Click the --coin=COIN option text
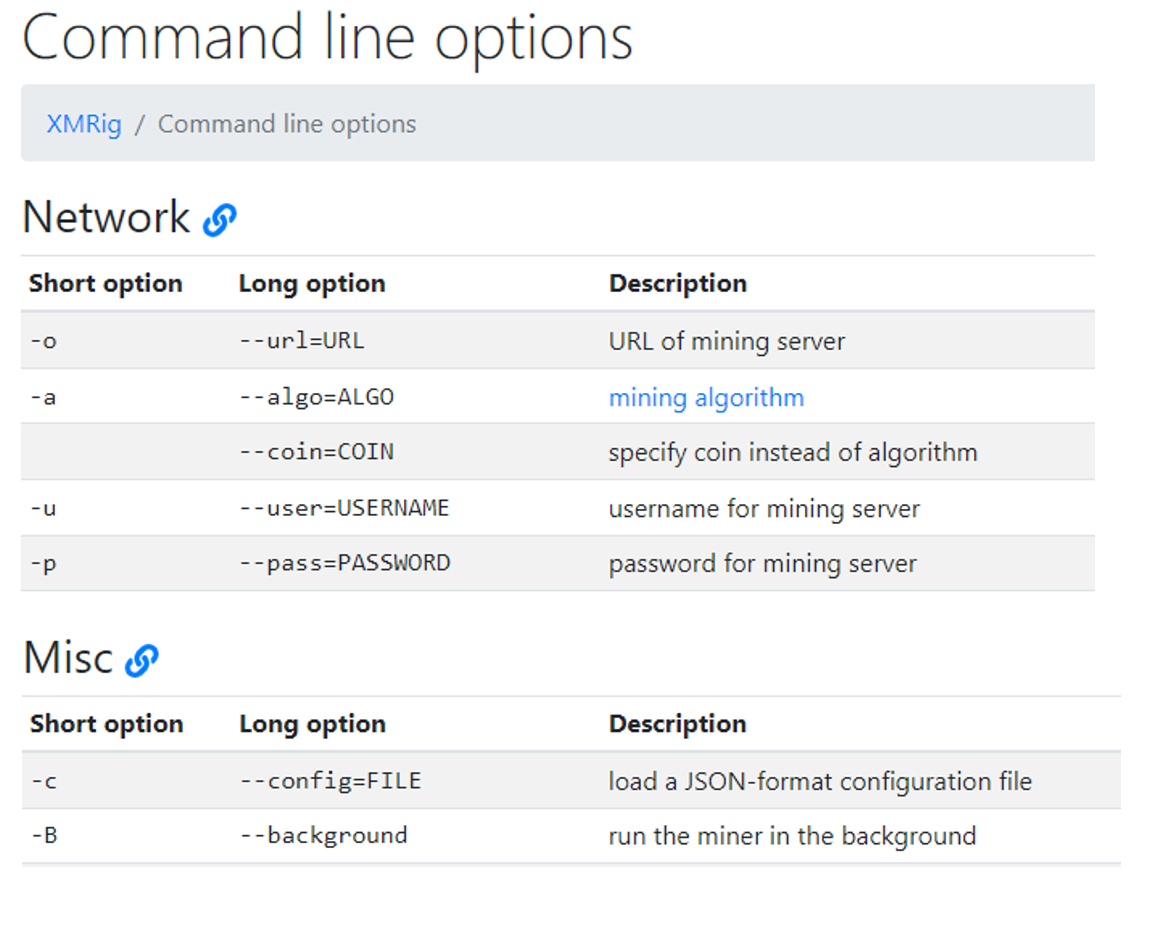Image resolution: width=1151 pixels, height=925 pixels. click(x=316, y=452)
